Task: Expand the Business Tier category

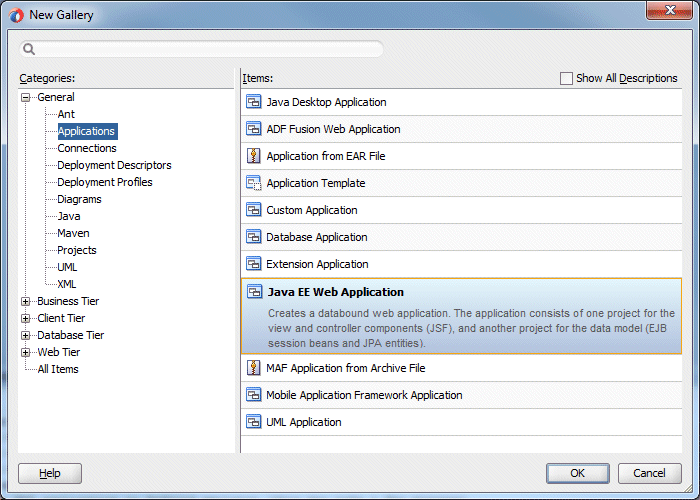Action: [25, 301]
